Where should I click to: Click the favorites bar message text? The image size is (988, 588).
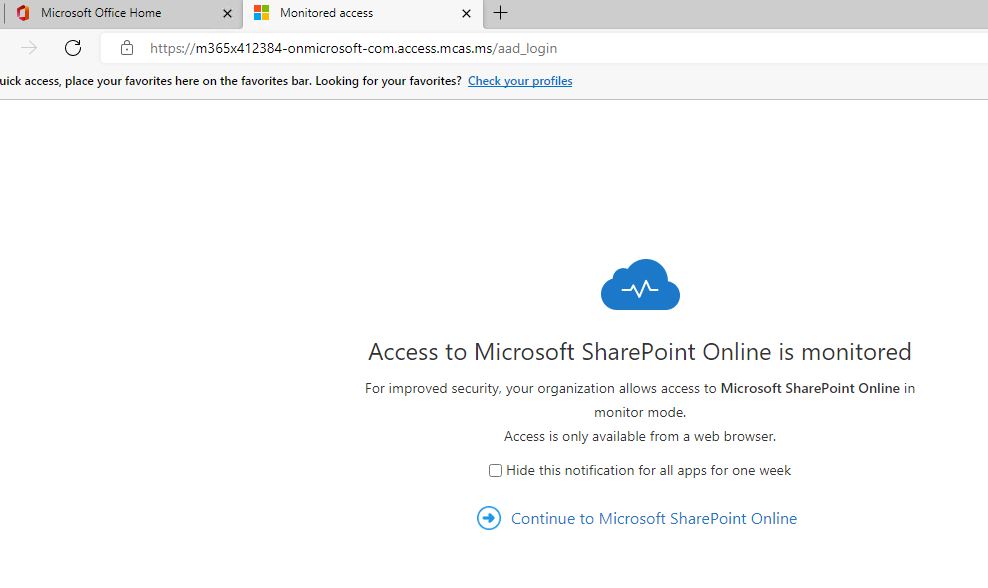pyautogui.click(x=230, y=81)
